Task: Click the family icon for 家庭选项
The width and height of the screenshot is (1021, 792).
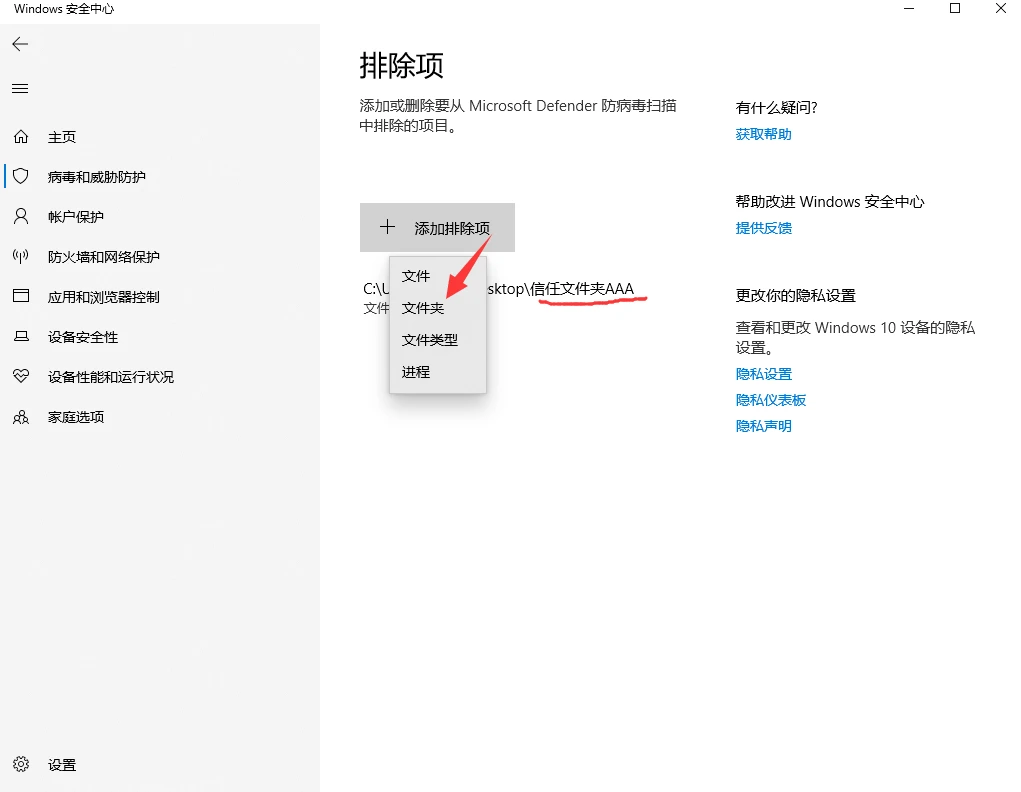Action: tap(21, 417)
